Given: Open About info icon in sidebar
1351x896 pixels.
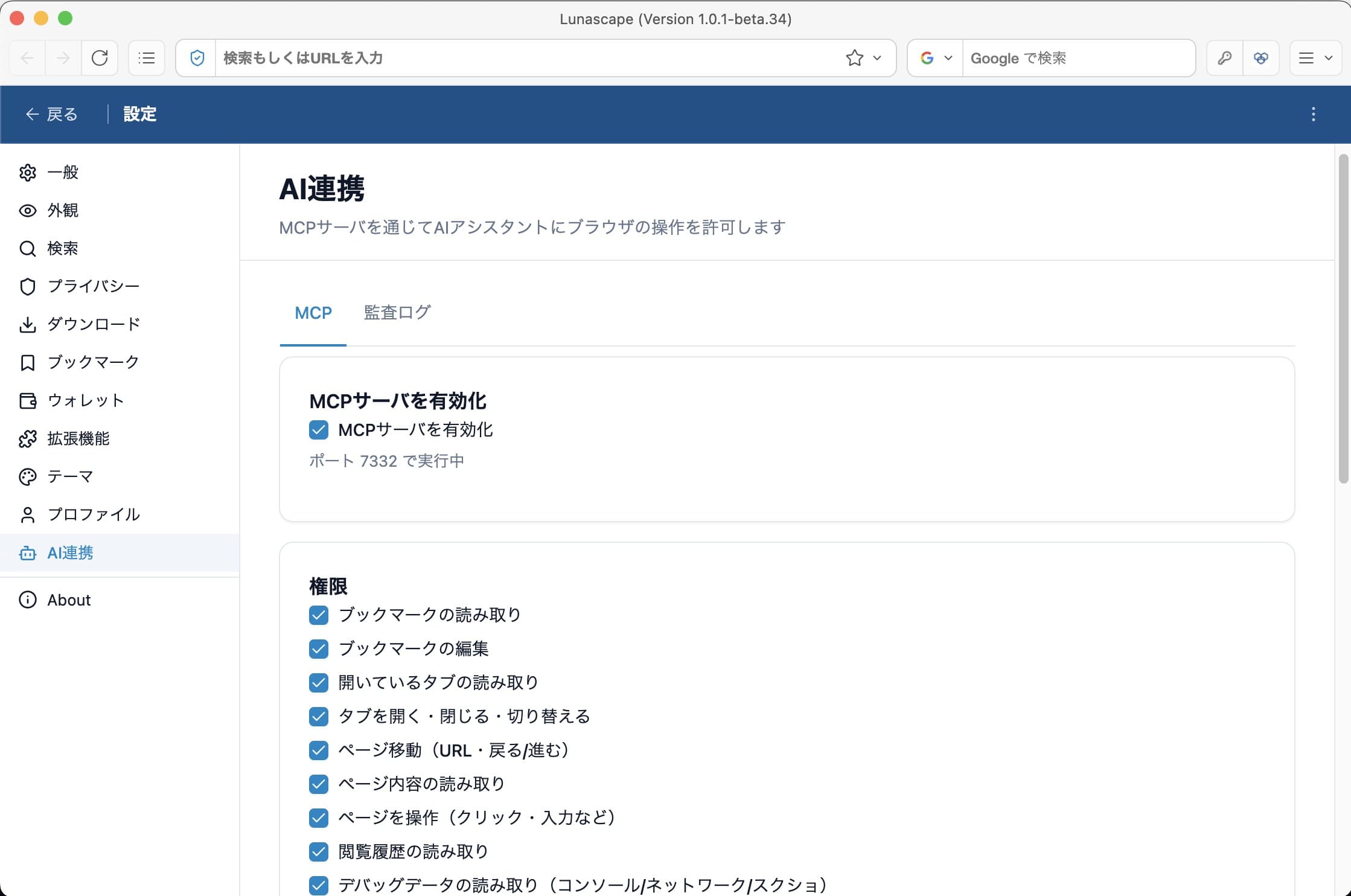Looking at the screenshot, I should 28,600.
